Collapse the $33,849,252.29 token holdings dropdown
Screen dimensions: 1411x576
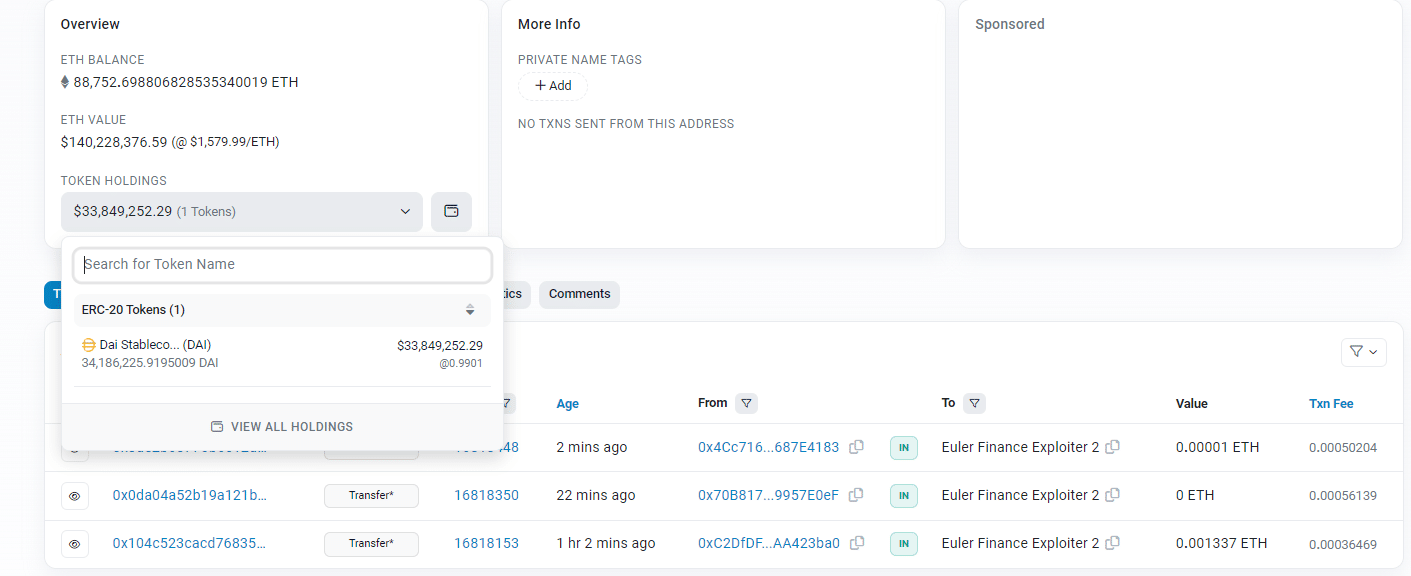tap(405, 211)
